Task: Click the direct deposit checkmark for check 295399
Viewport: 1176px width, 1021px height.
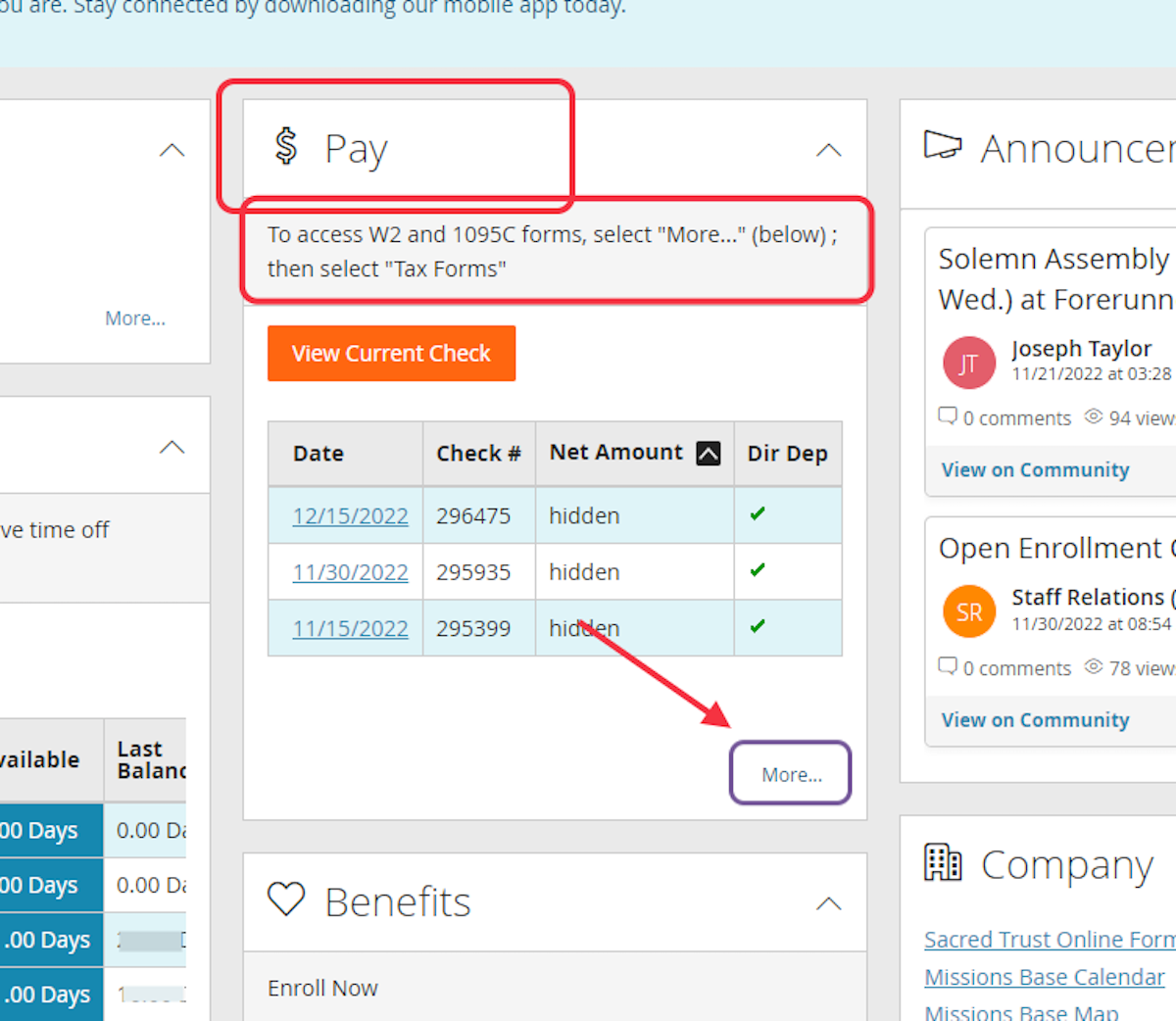Action: [758, 625]
